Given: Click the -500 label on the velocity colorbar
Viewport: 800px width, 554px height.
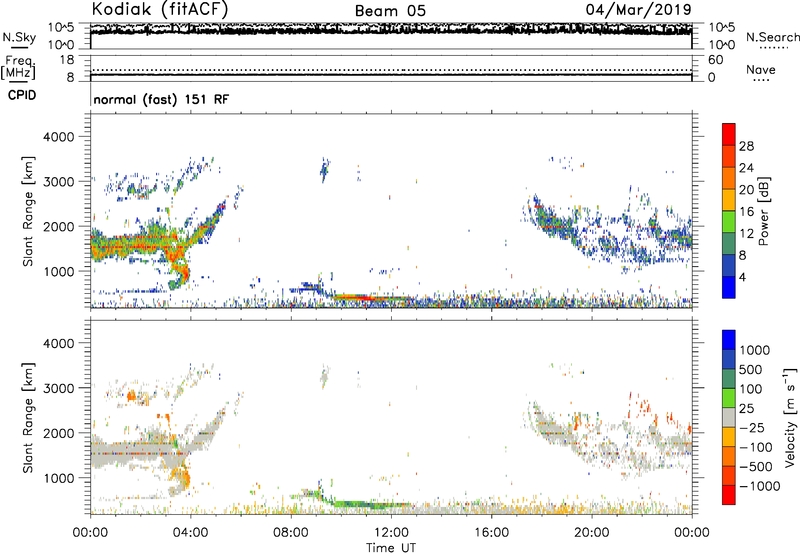Looking at the screenshot, I should [x=756, y=466].
